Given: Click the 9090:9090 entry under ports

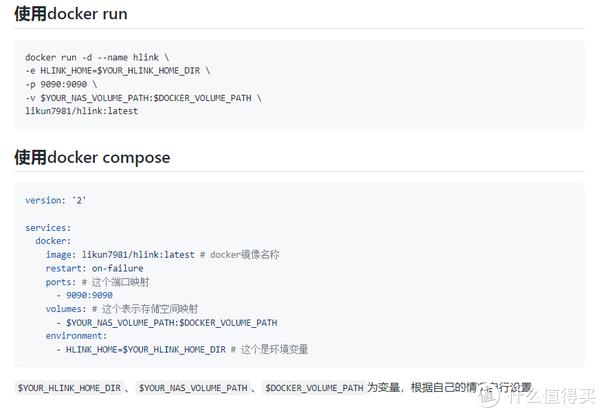Looking at the screenshot, I should [89, 295].
